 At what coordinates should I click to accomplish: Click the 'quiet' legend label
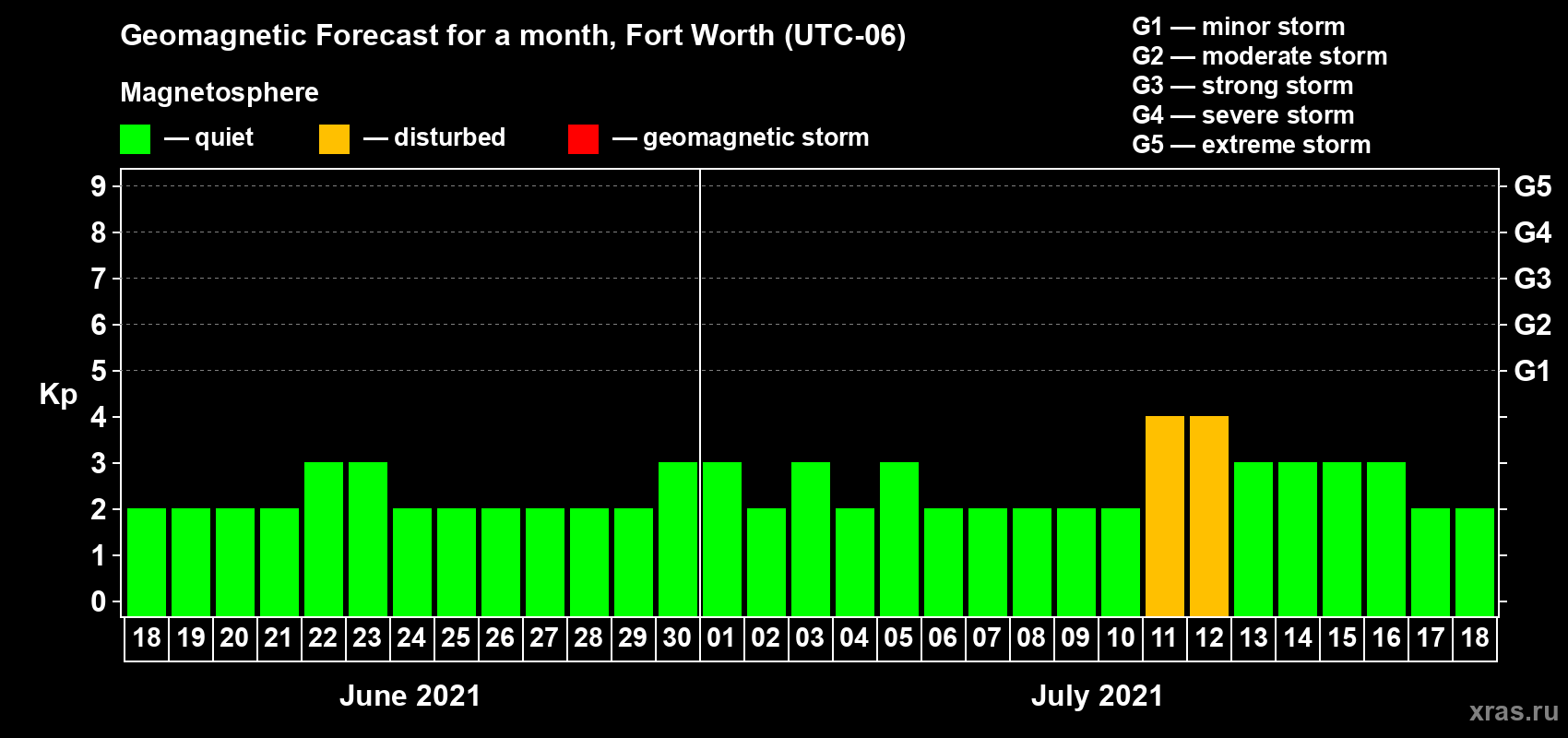coord(224,137)
